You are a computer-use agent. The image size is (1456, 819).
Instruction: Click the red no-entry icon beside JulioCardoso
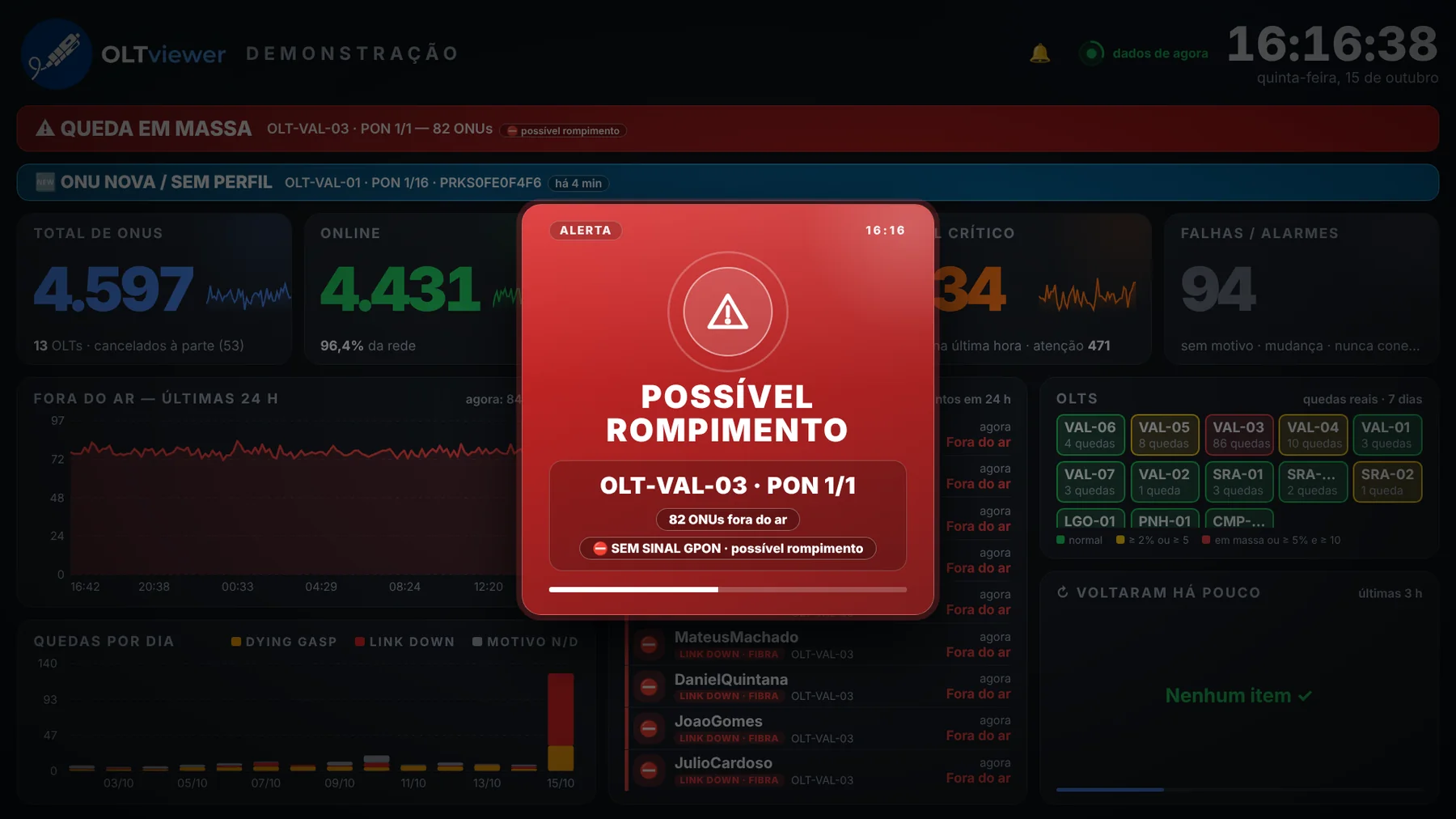click(x=649, y=770)
